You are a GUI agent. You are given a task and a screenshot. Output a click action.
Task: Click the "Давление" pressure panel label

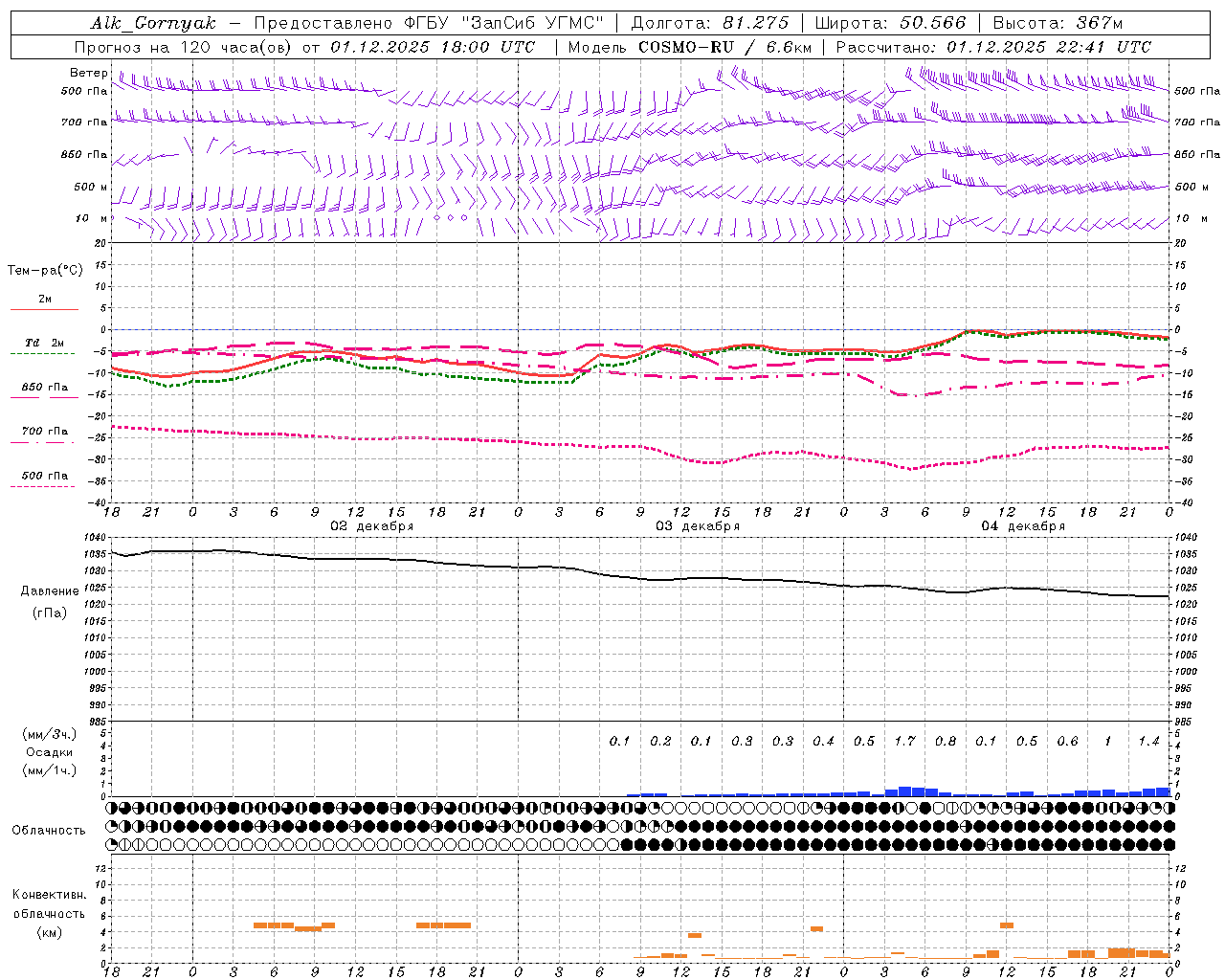50,591
